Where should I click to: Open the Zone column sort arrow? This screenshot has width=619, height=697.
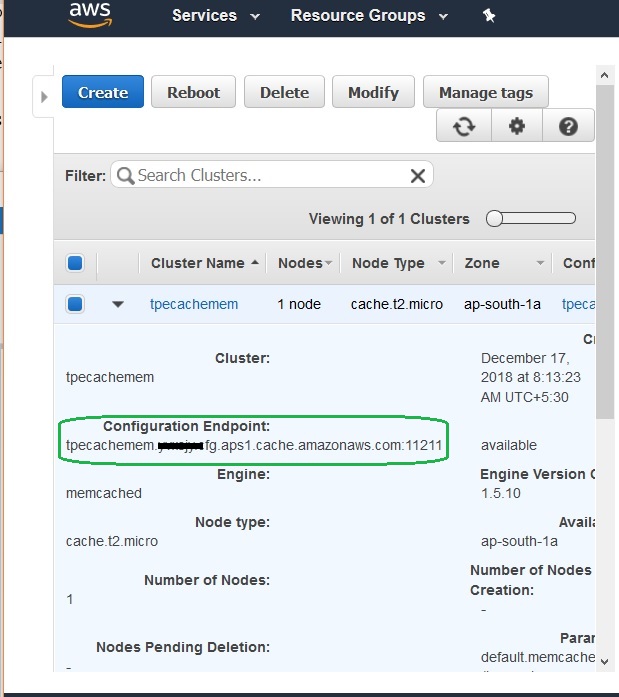[540, 264]
